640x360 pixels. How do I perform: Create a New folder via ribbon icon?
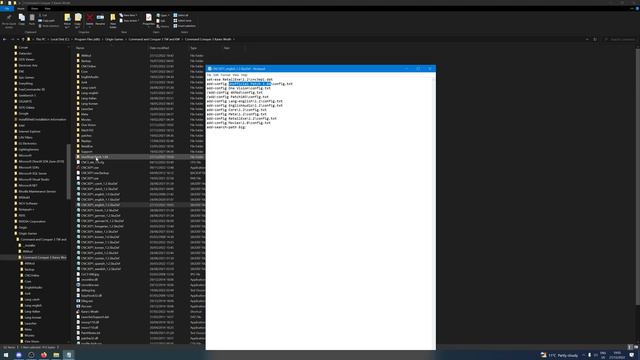click(113, 20)
